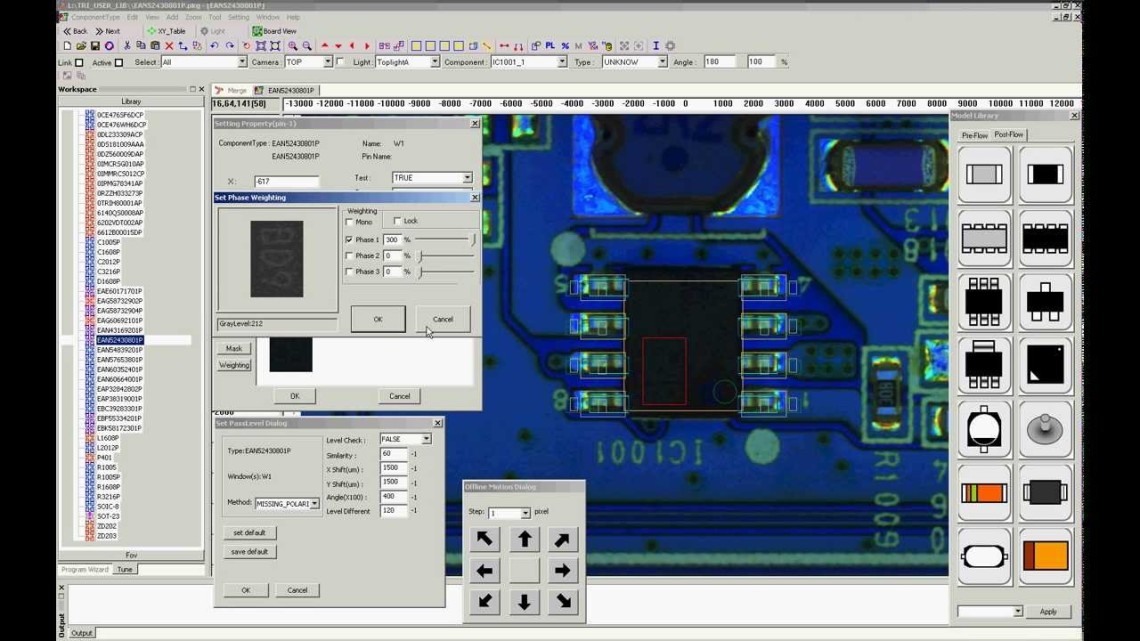This screenshot has width=1140, height=641.
Task: Click the up arrow in Offline Motion Dialog
Action: pos(523,538)
